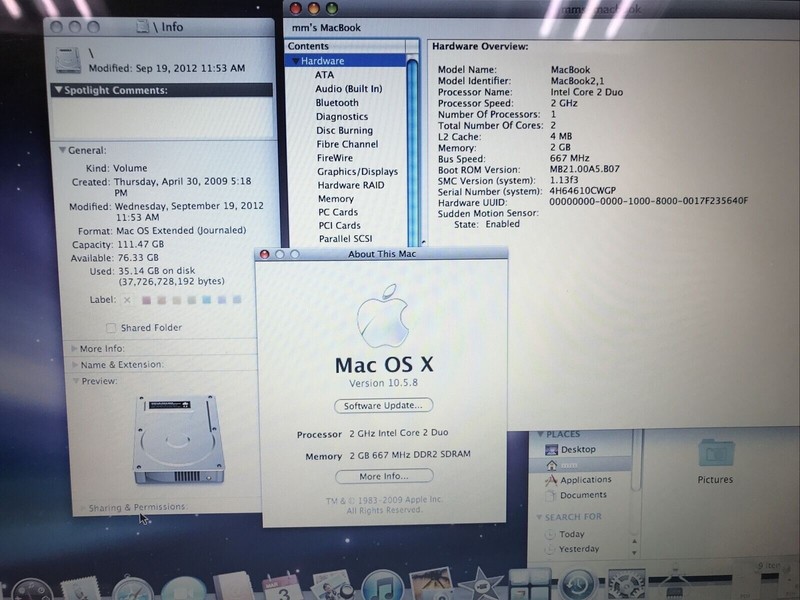Select the Pictures folder in Finder window
Viewport: 800px width, 600px height.
(x=715, y=453)
